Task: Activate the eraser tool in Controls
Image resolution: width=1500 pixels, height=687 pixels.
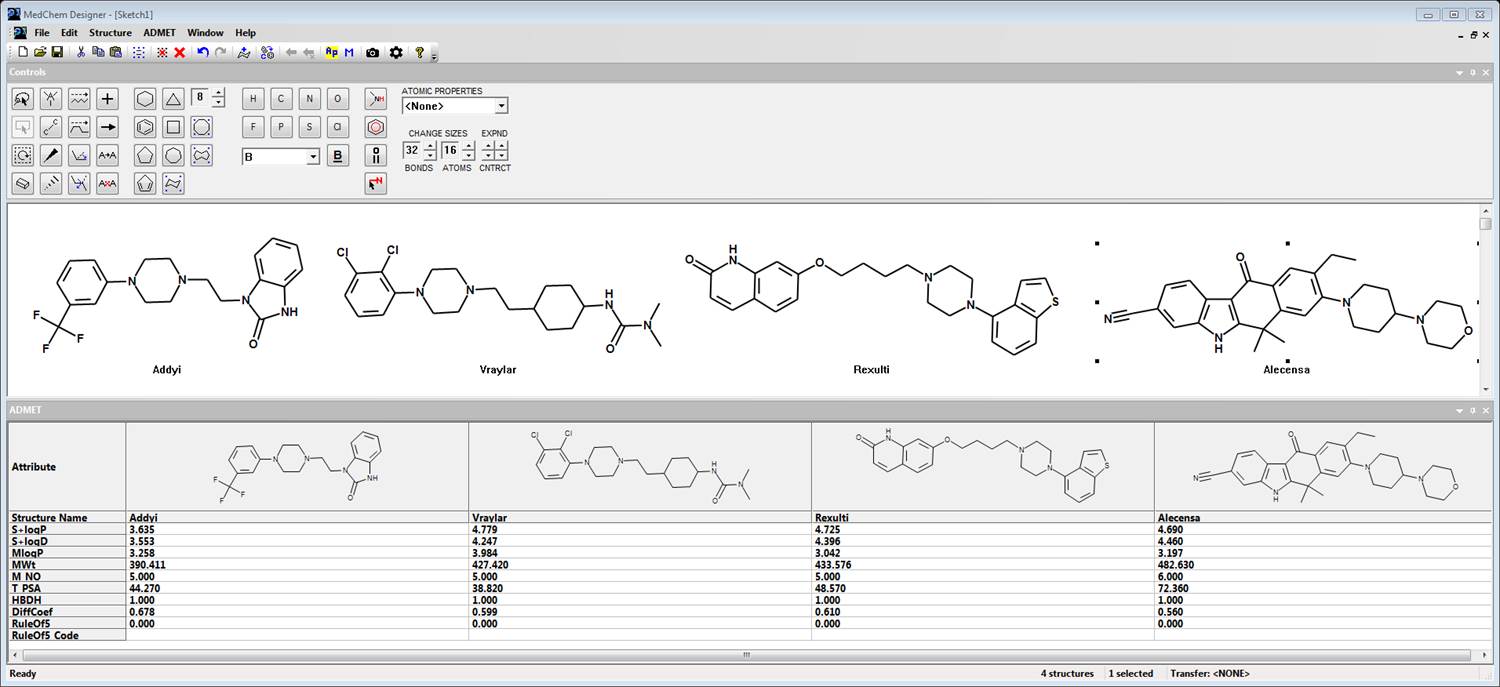Action: point(22,183)
